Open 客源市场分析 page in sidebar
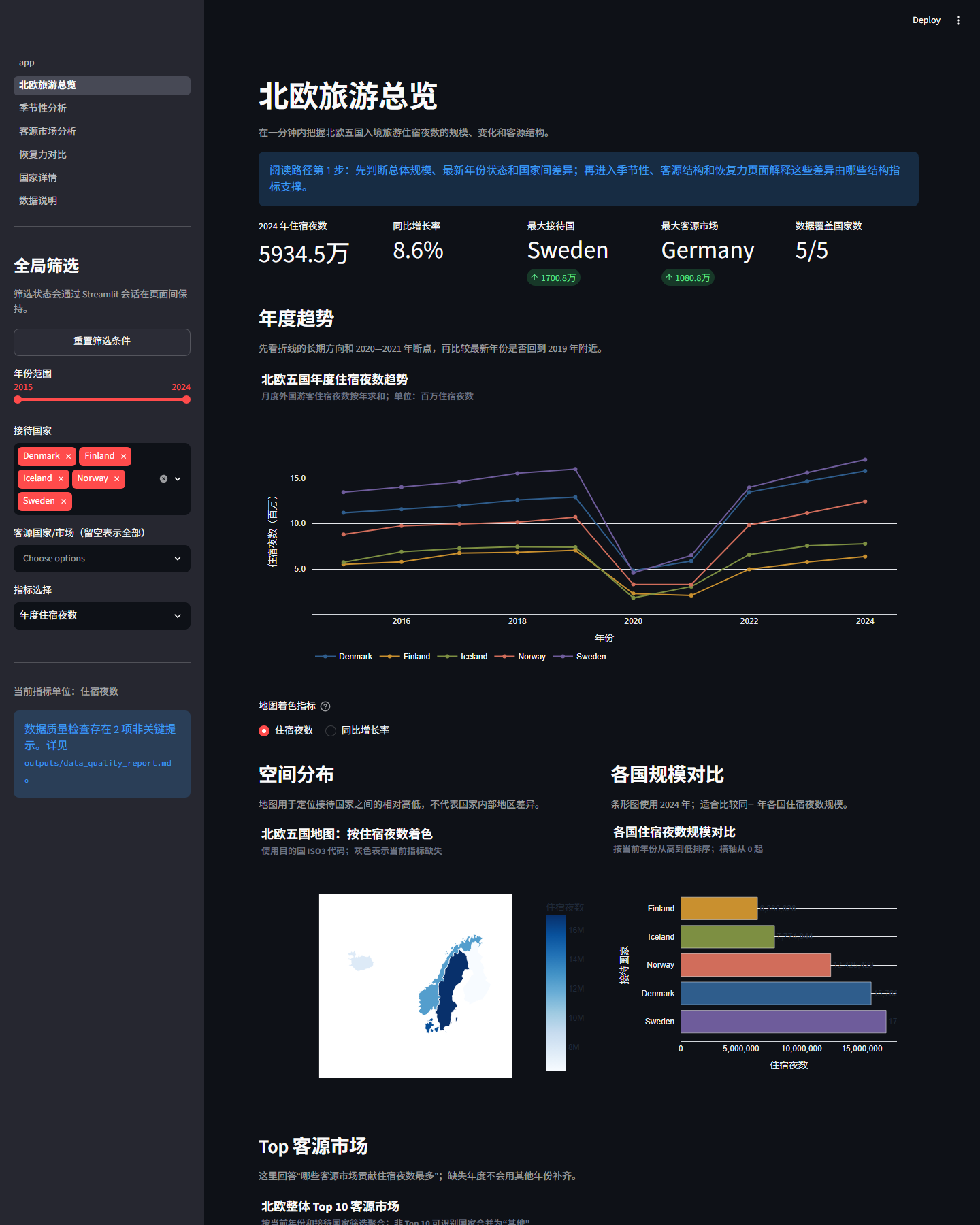The width and height of the screenshot is (980, 1225). 102,132
